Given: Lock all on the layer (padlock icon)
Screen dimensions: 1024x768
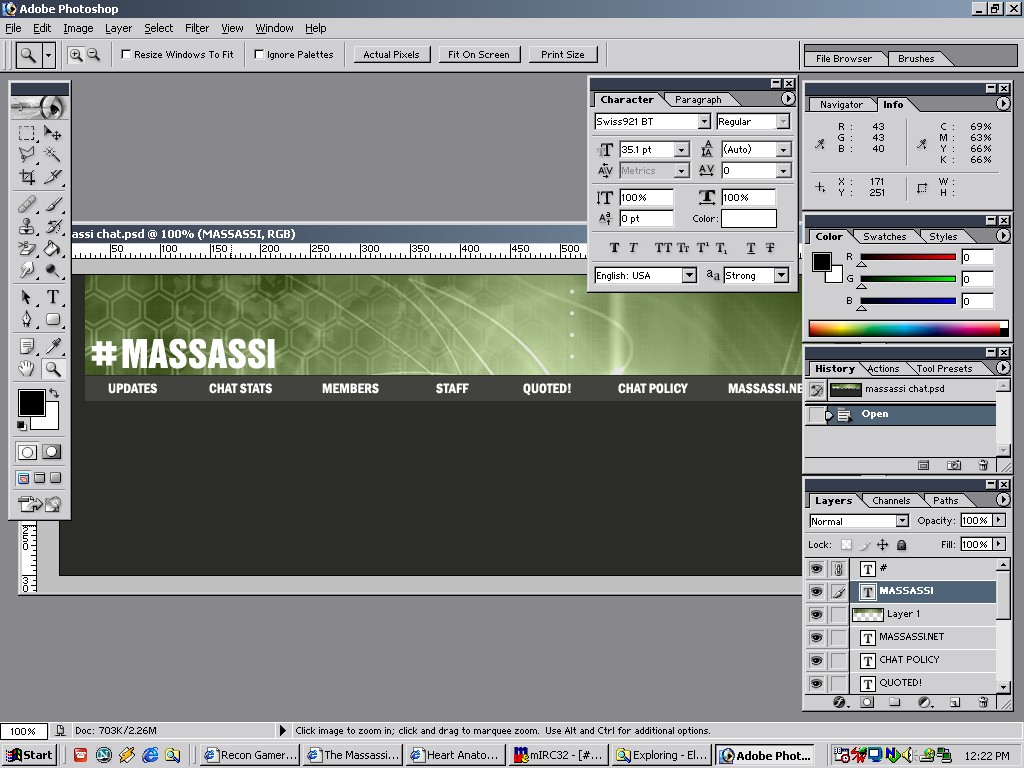Looking at the screenshot, I should 901,545.
